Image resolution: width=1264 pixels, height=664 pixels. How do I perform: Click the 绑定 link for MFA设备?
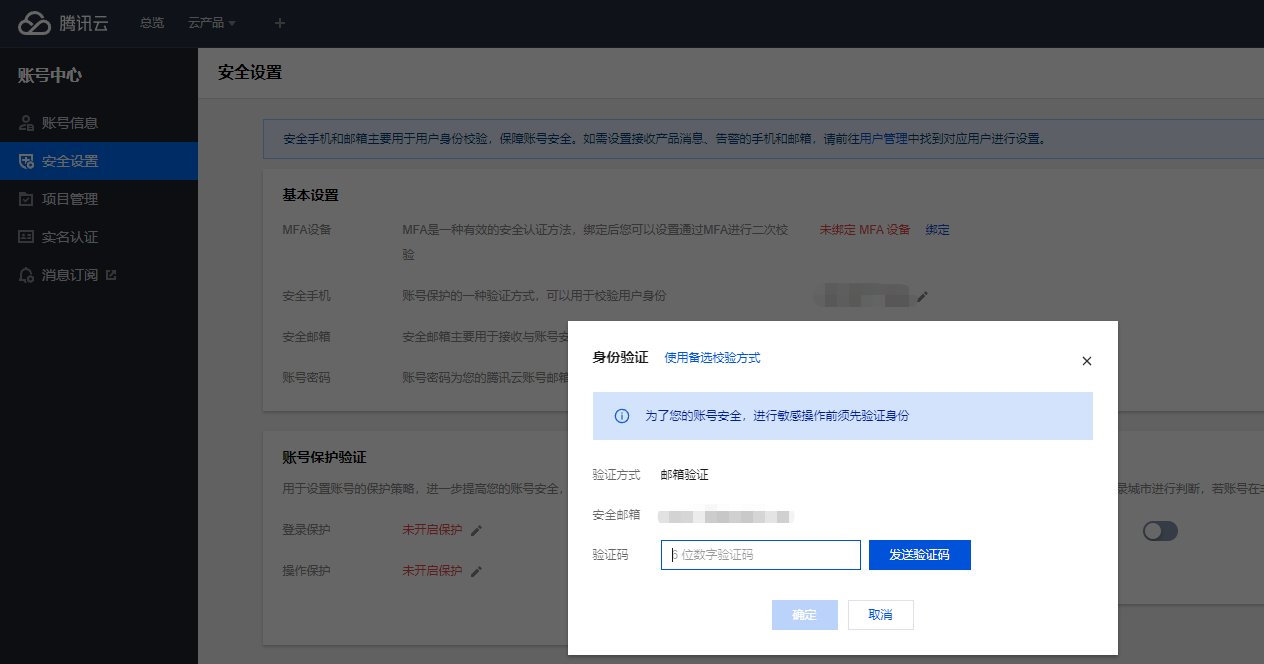click(937, 230)
